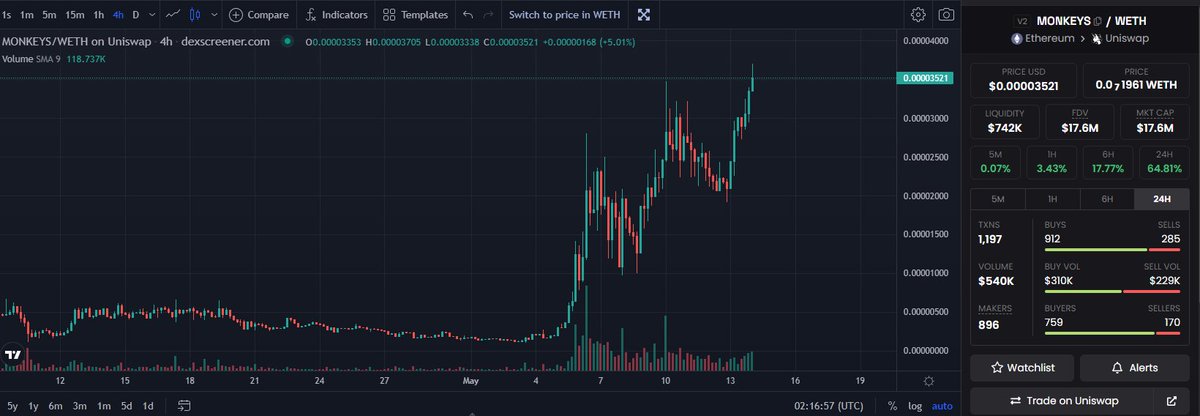Select the 6H 17.77% change card
The height and width of the screenshot is (416, 1200).
point(1108,162)
